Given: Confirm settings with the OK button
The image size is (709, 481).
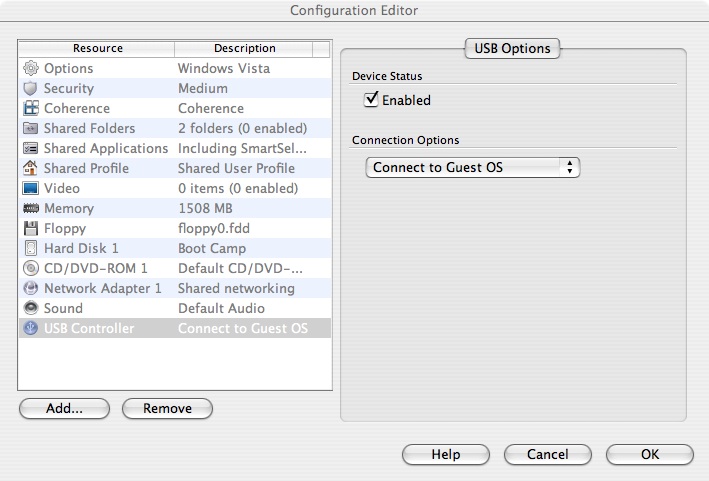Looking at the screenshot, I should (649, 454).
